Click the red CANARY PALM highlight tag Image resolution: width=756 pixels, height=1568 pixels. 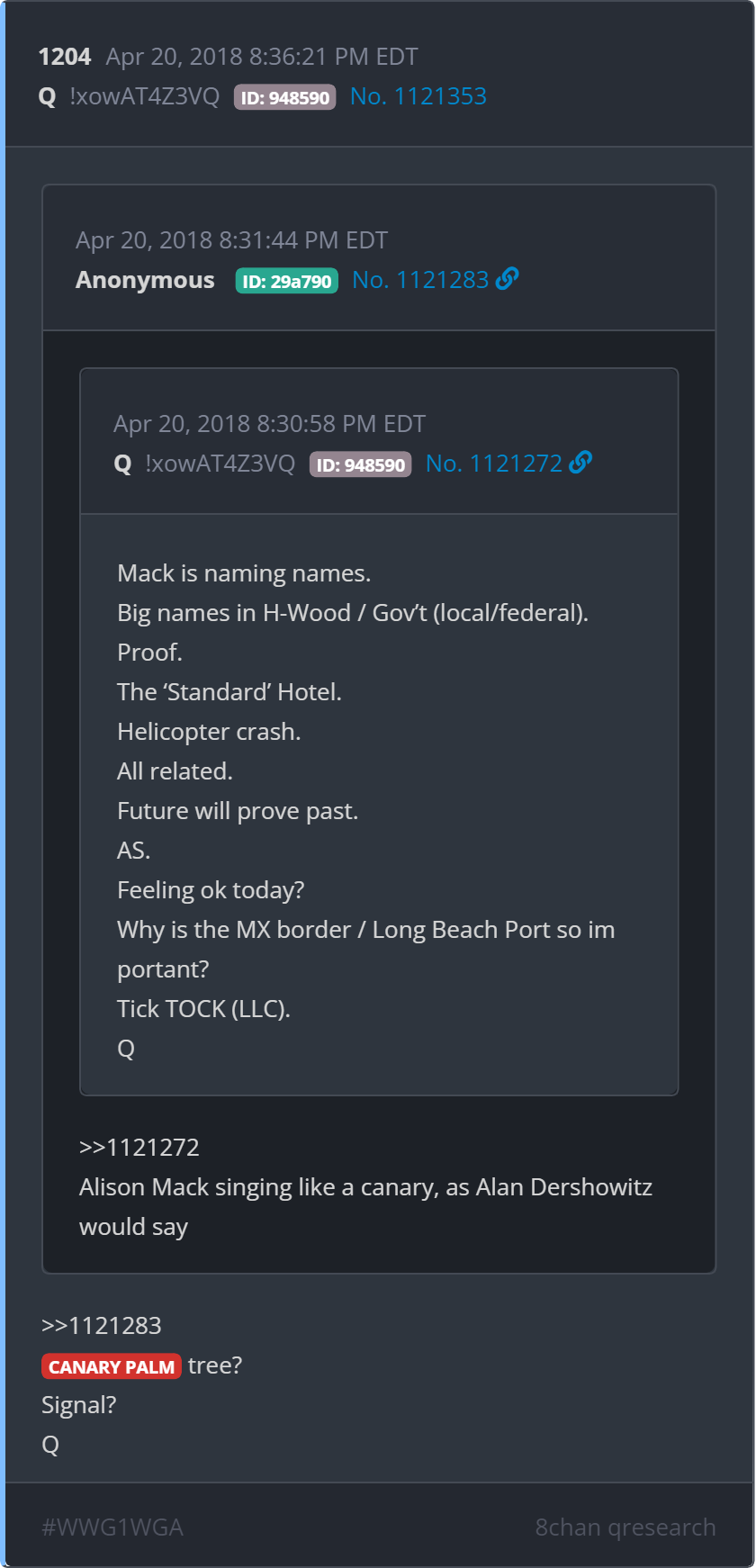point(112,1366)
